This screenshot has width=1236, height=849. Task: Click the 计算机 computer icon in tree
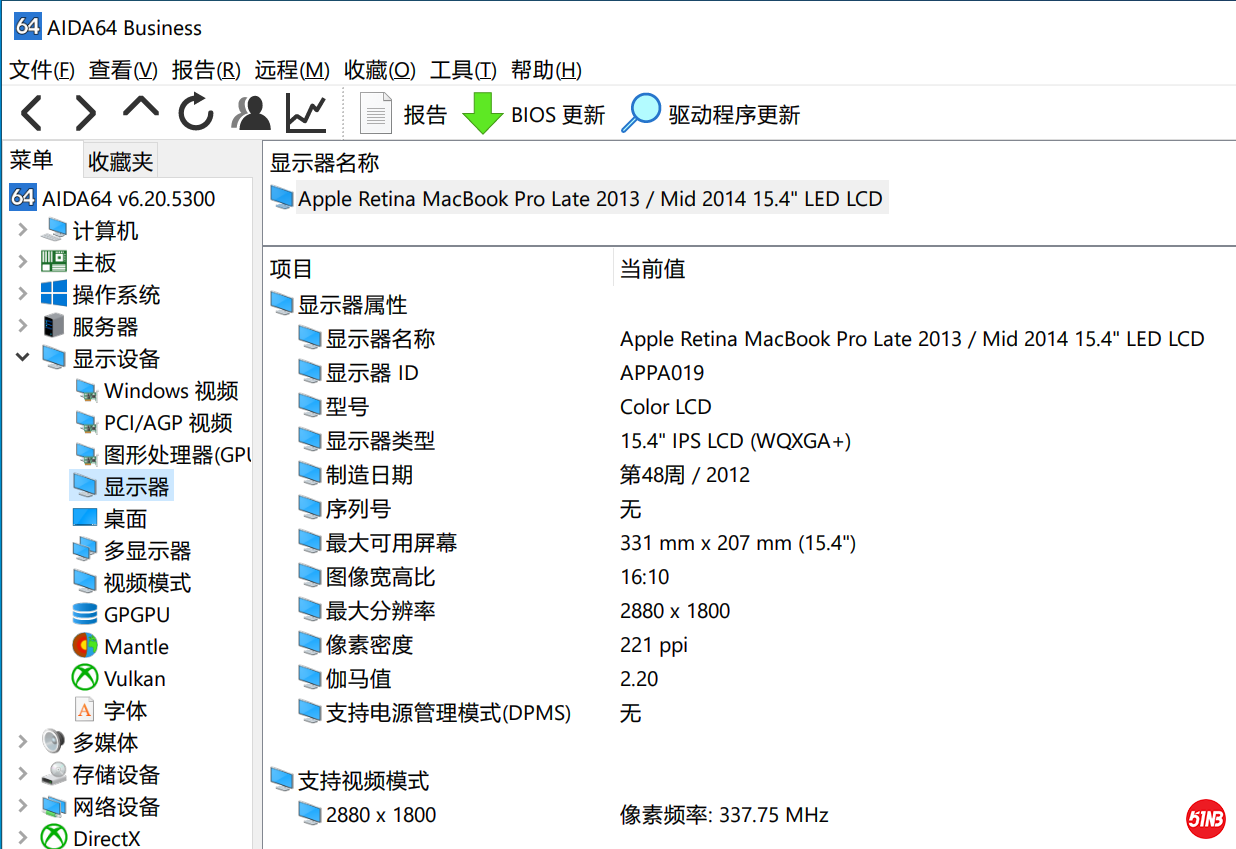(x=54, y=231)
